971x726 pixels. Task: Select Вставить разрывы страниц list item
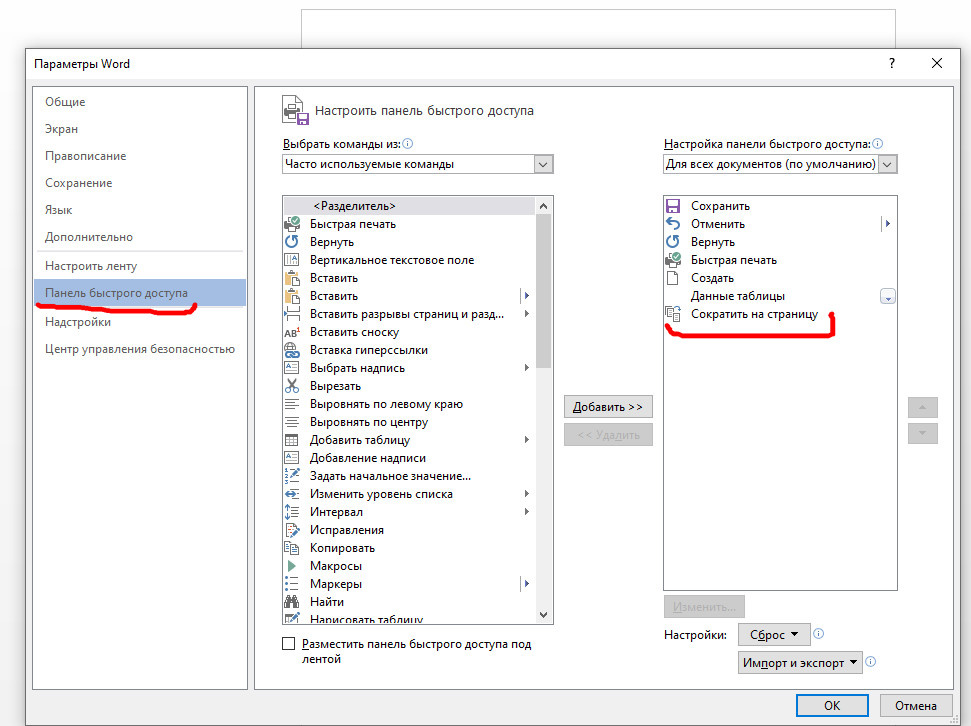pos(409,314)
